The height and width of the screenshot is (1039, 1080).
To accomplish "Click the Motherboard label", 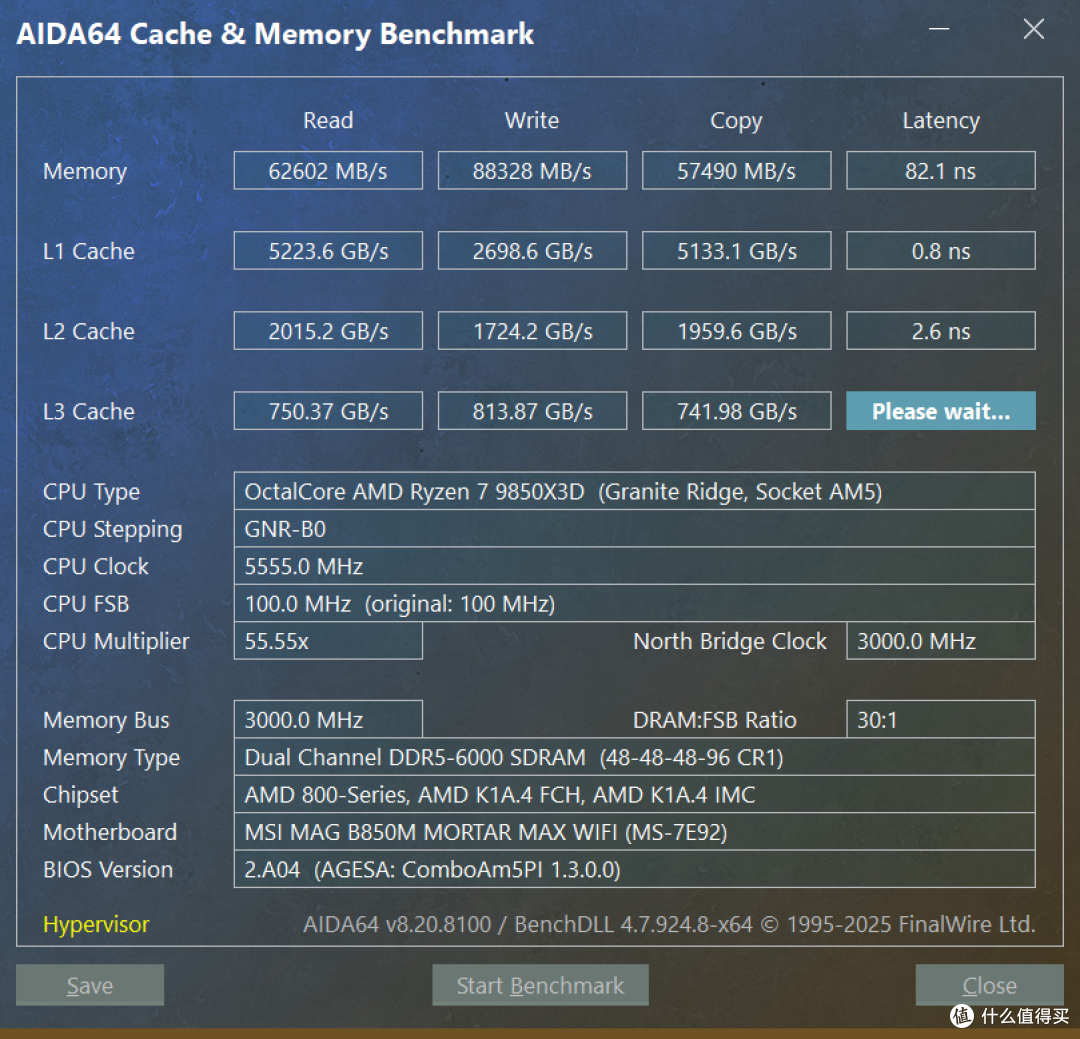I will 110,832.
